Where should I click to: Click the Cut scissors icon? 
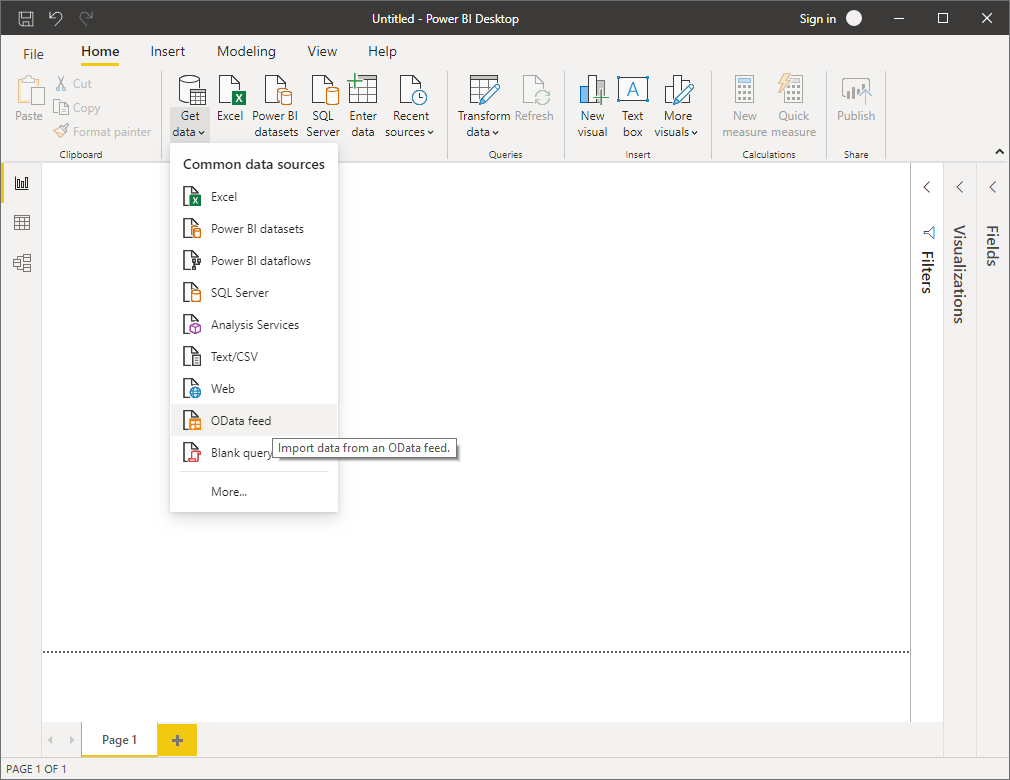click(x=61, y=83)
